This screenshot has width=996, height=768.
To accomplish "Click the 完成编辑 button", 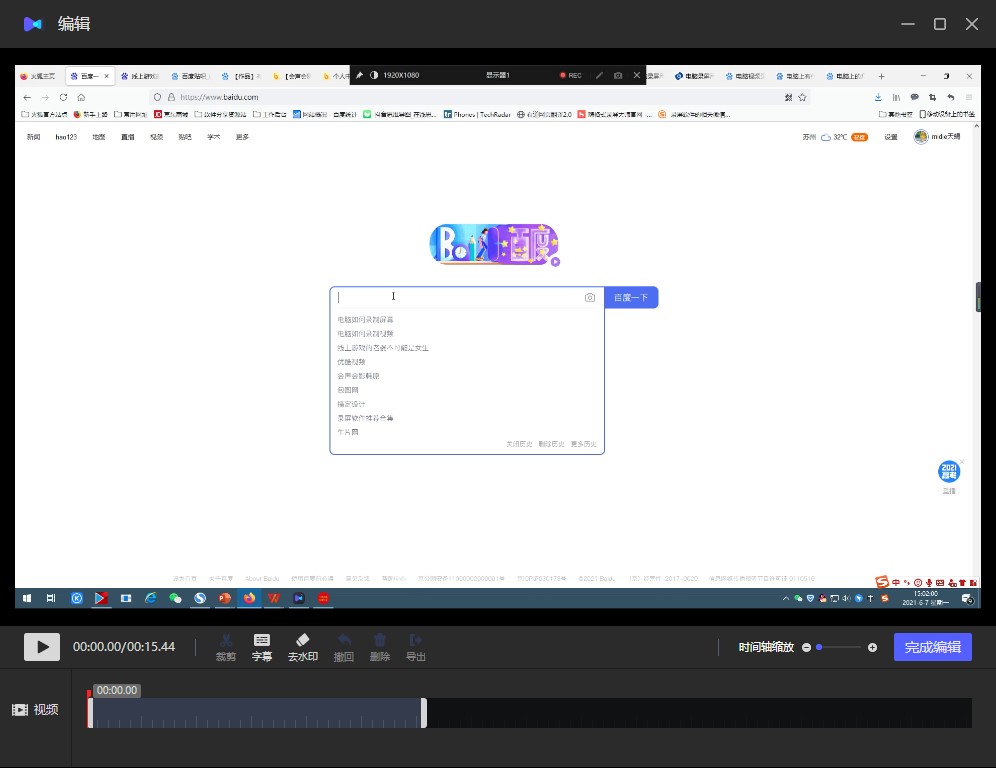I will point(932,647).
